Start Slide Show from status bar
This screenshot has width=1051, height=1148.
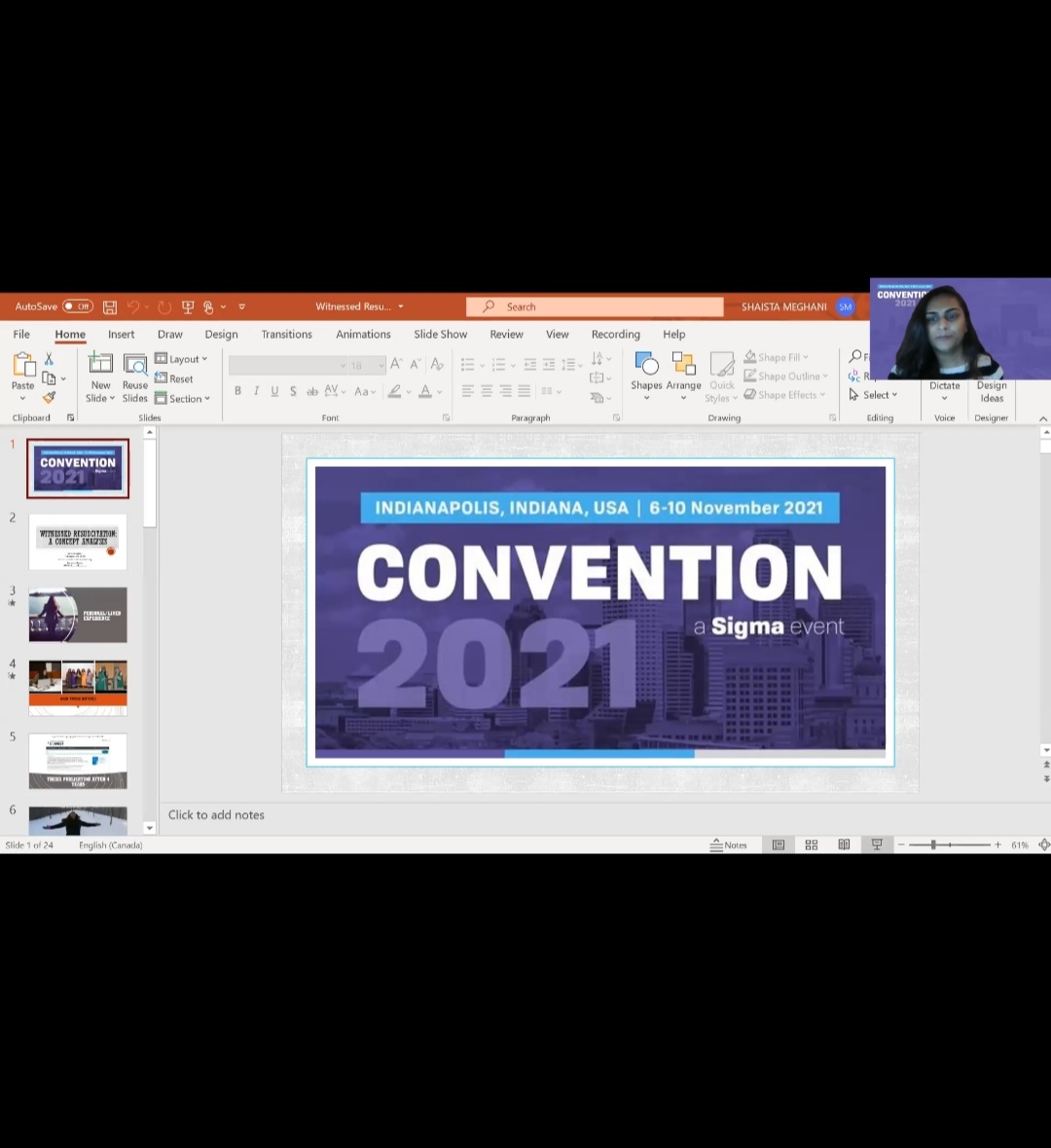click(x=877, y=844)
